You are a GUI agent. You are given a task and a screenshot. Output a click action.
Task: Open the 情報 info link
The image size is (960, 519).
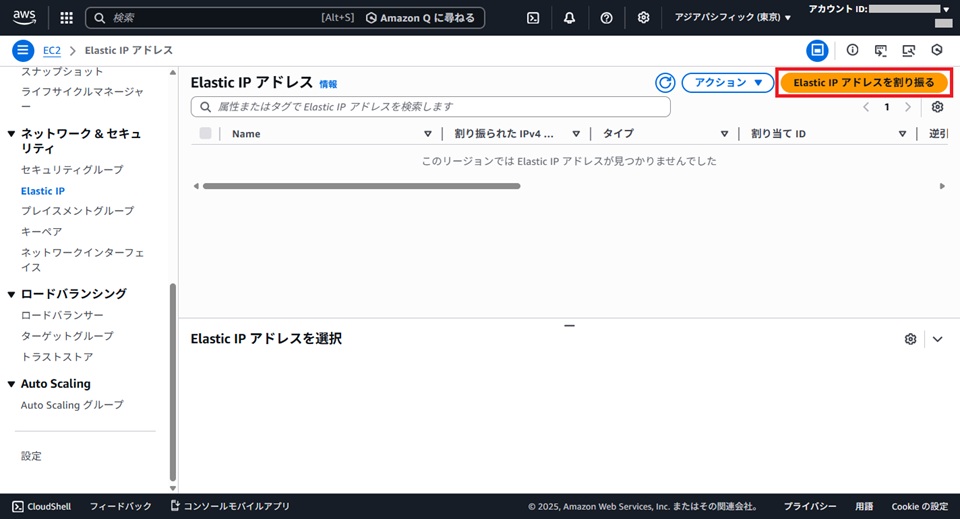328,84
